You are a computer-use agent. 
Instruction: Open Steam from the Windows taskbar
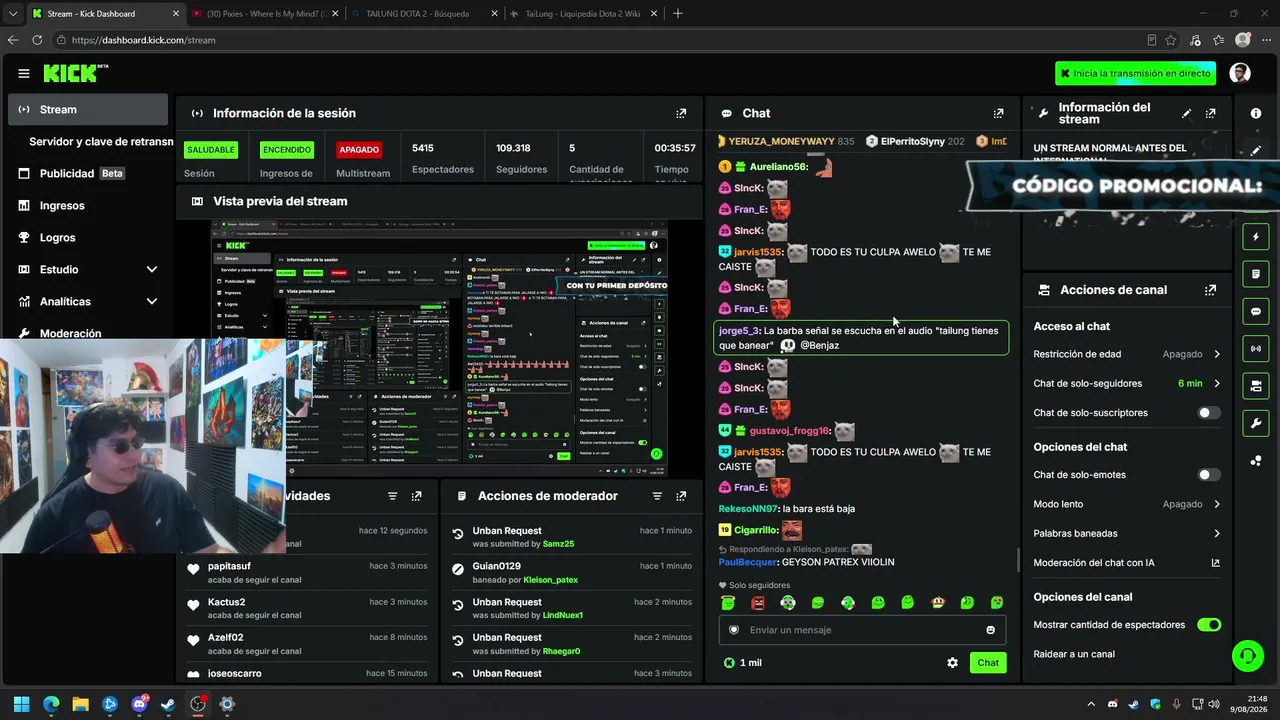coord(168,704)
